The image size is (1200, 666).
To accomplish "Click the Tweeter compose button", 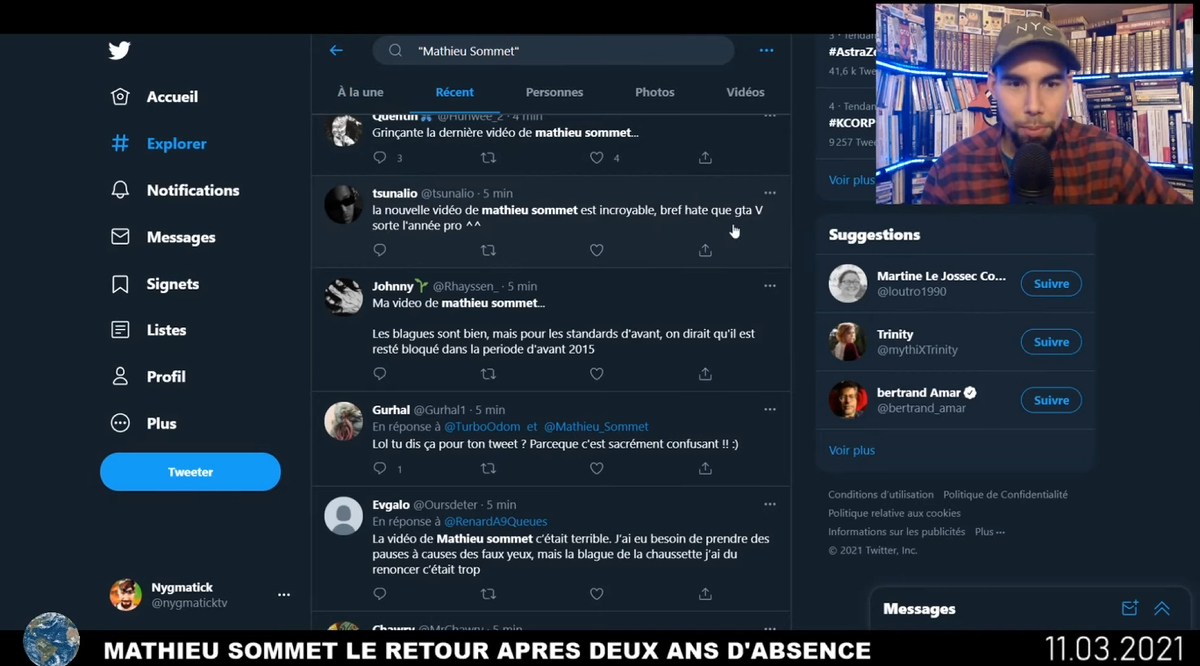I will pos(190,472).
